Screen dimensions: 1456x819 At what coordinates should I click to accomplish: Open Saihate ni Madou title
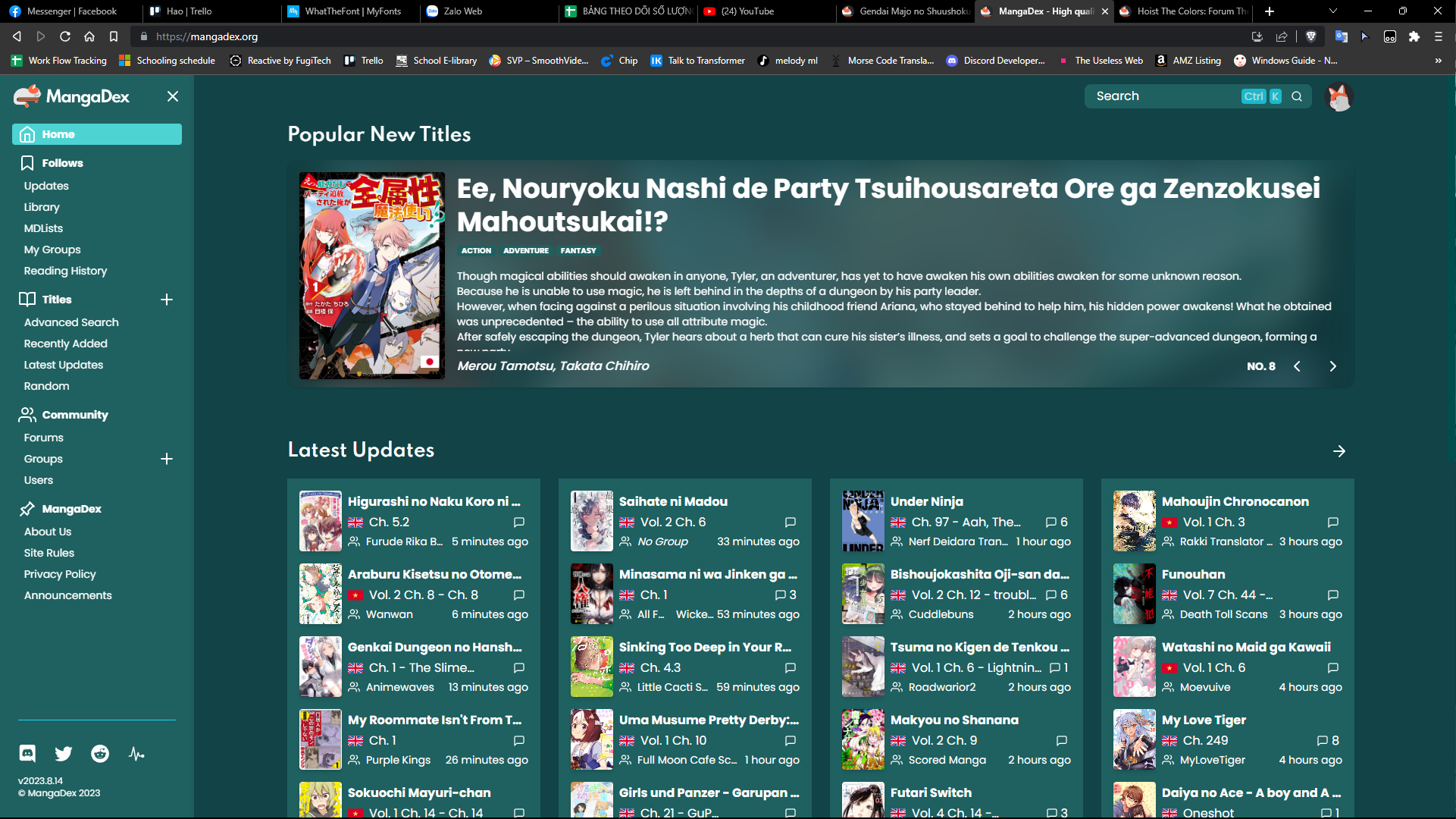pos(673,501)
